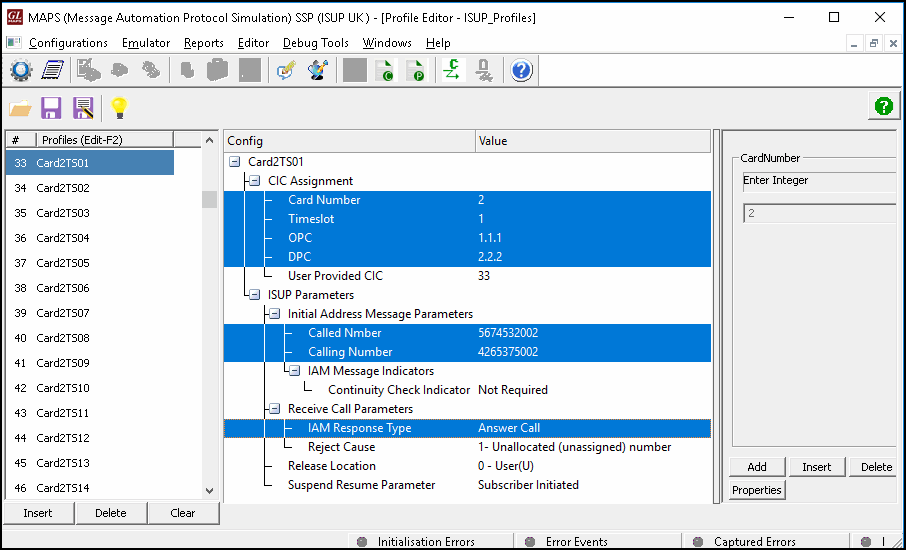The width and height of the screenshot is (906, 550).
Task: Select profile Card2TS09
Action: point(62,363)
